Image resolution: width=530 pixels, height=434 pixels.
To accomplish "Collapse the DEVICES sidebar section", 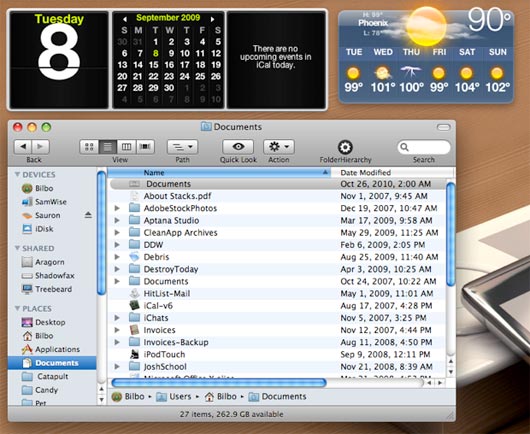I will [17, 174].
